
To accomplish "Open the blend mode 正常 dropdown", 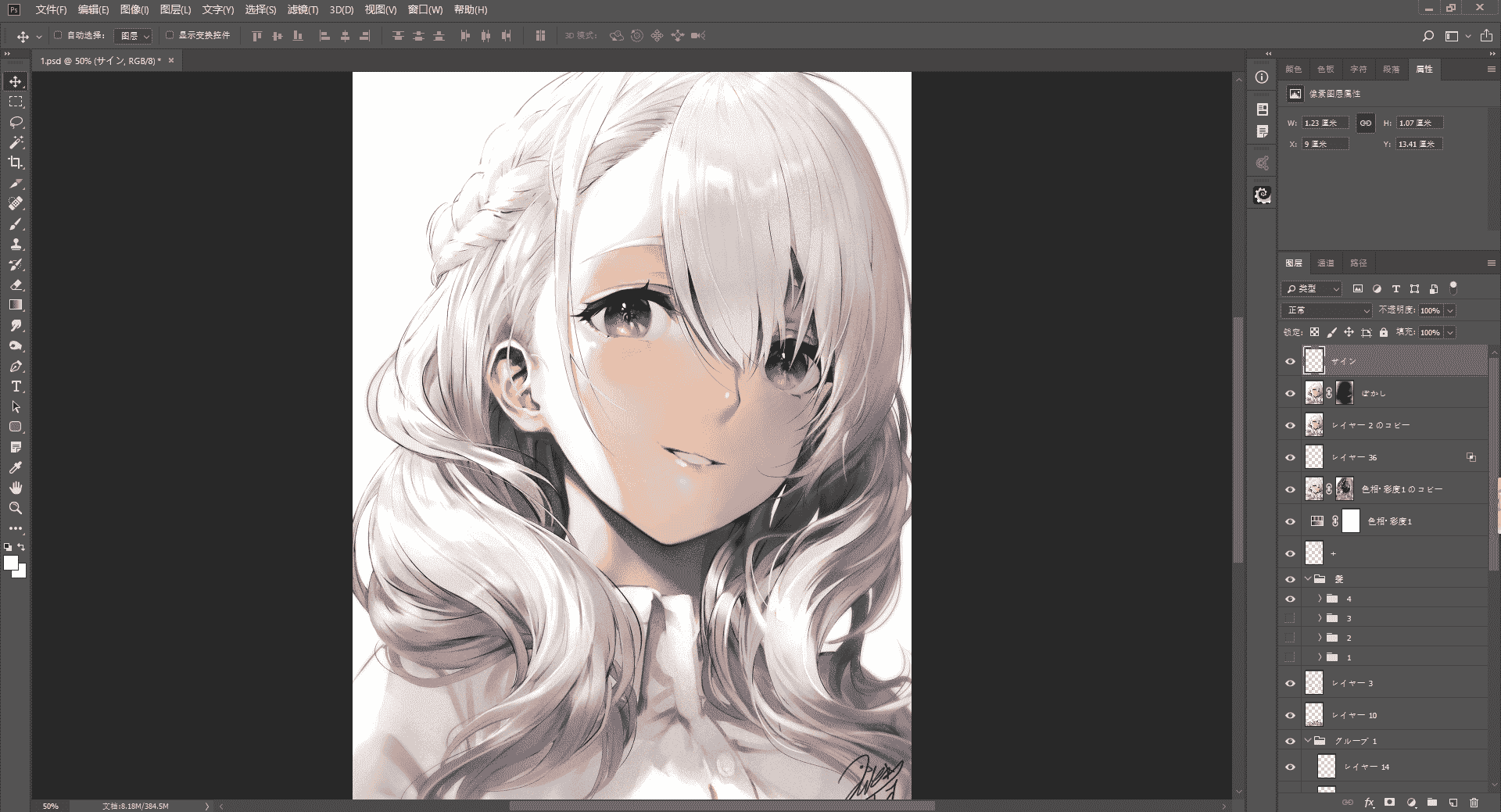I will pyautogui.click(x=1327, y=310).
